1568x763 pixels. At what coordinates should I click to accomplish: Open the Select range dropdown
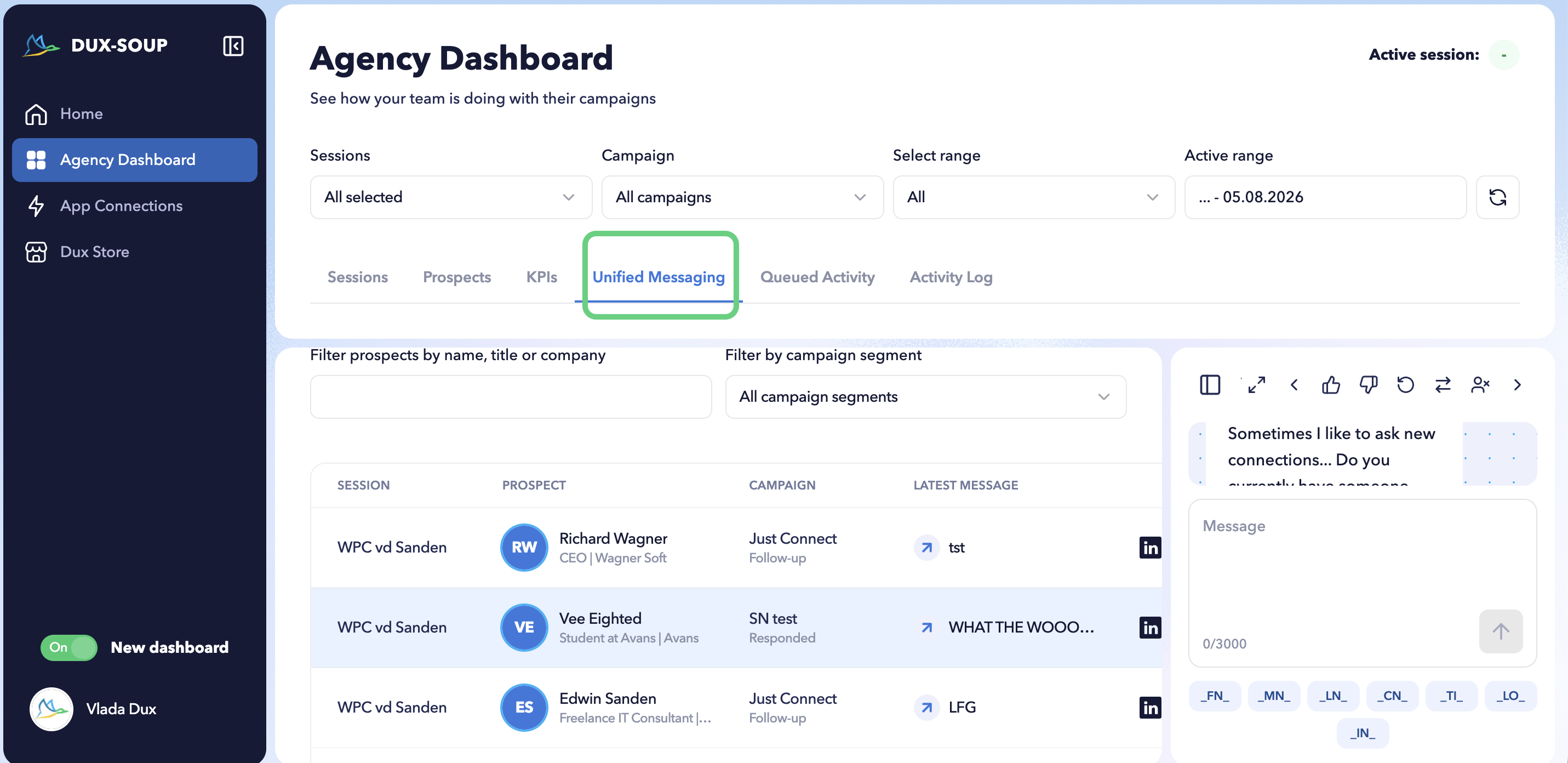tap(1034, 197)
